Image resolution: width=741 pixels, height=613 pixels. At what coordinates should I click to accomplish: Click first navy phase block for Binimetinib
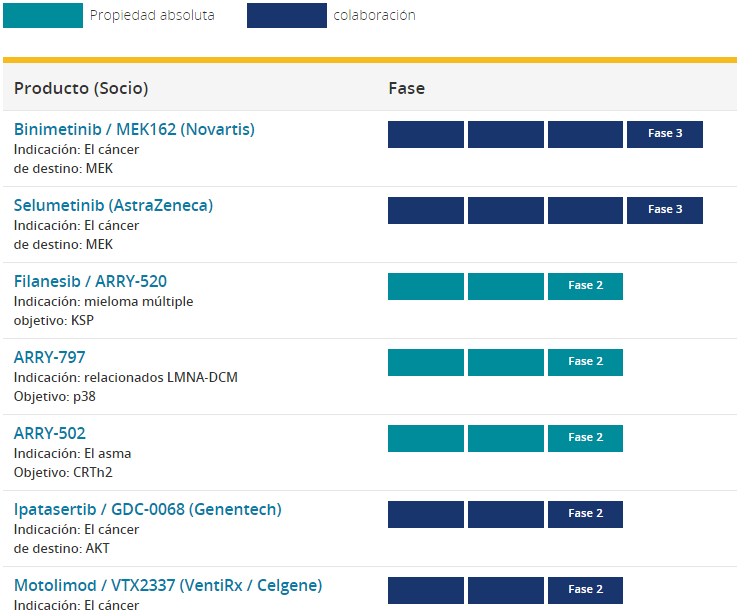coord(426,134)
